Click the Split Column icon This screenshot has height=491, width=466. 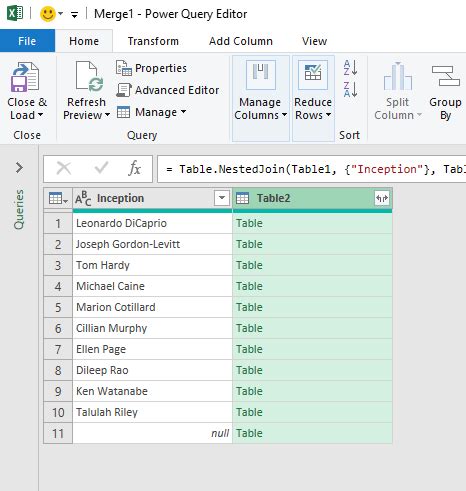point(398,76)
